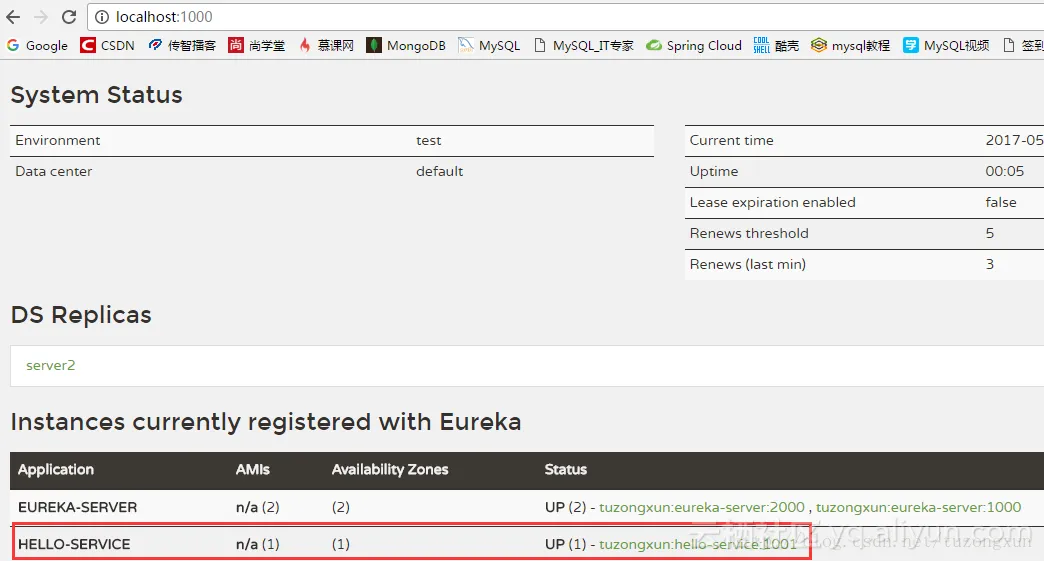Open the MySQL_IT专家 bookmark
This screenshot has width=1044, height=561.
click(584, 45)
